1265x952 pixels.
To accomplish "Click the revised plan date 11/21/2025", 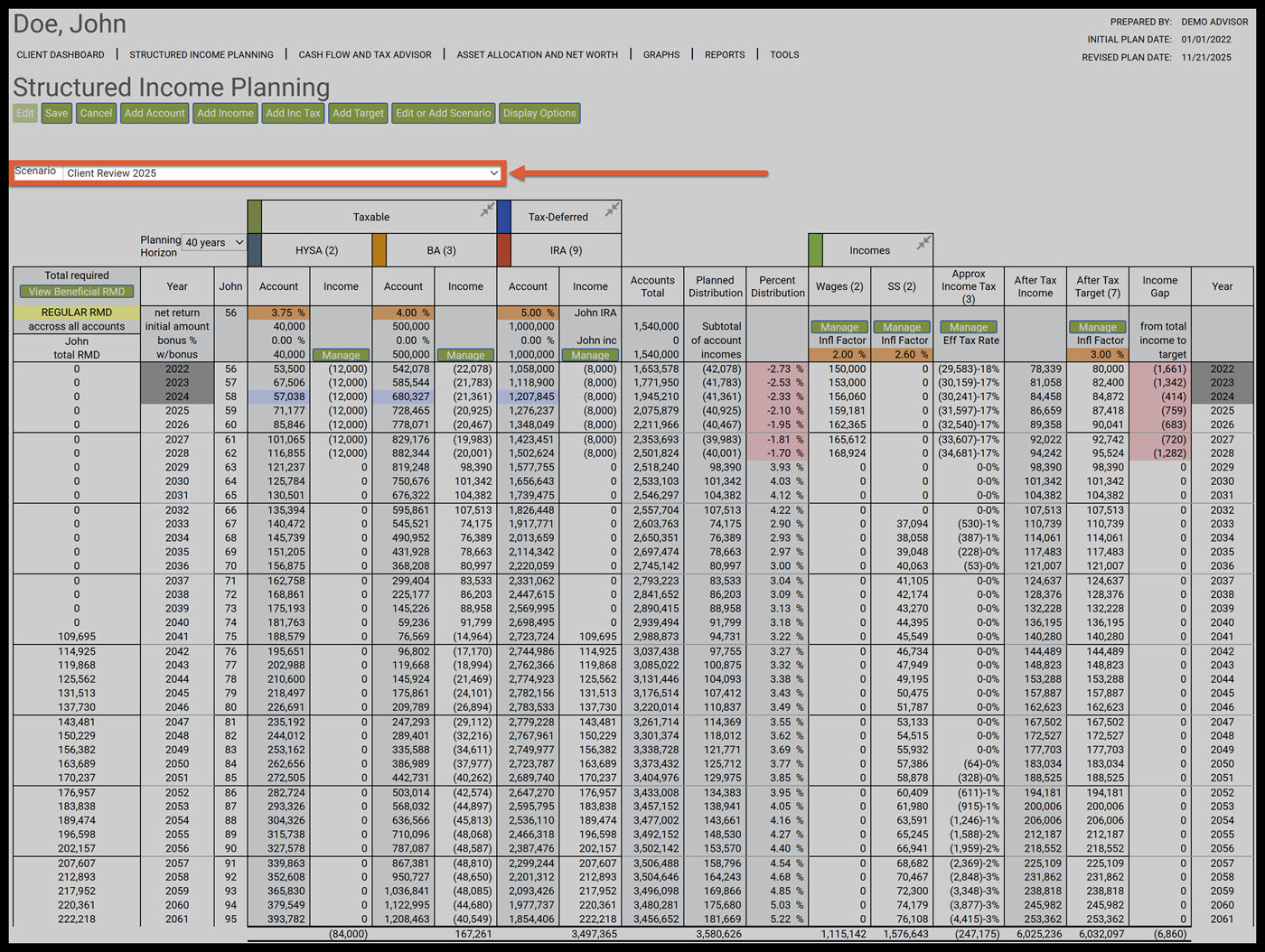I will click(x=1206, y=57).
